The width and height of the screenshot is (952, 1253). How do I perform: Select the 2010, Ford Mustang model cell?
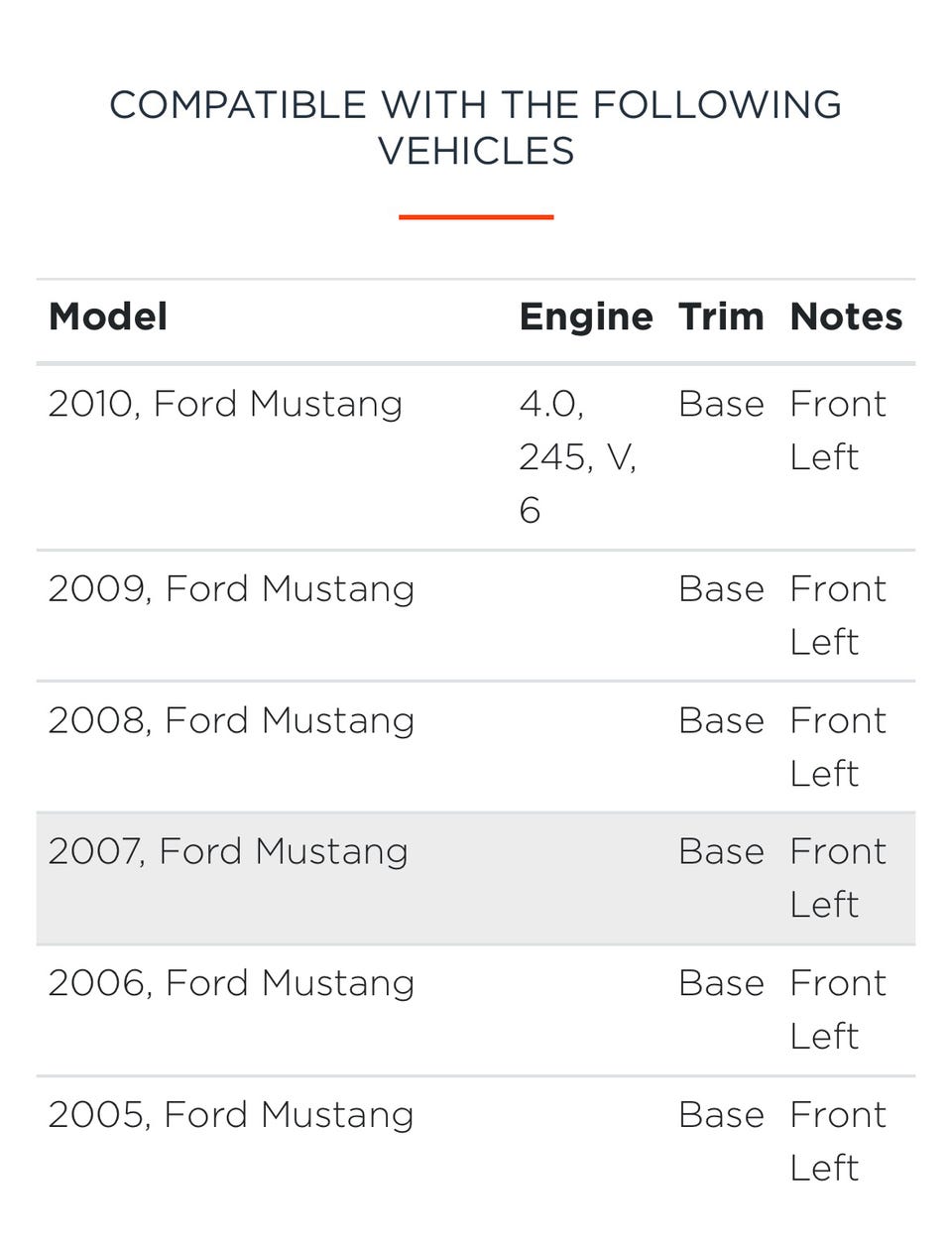225,405
